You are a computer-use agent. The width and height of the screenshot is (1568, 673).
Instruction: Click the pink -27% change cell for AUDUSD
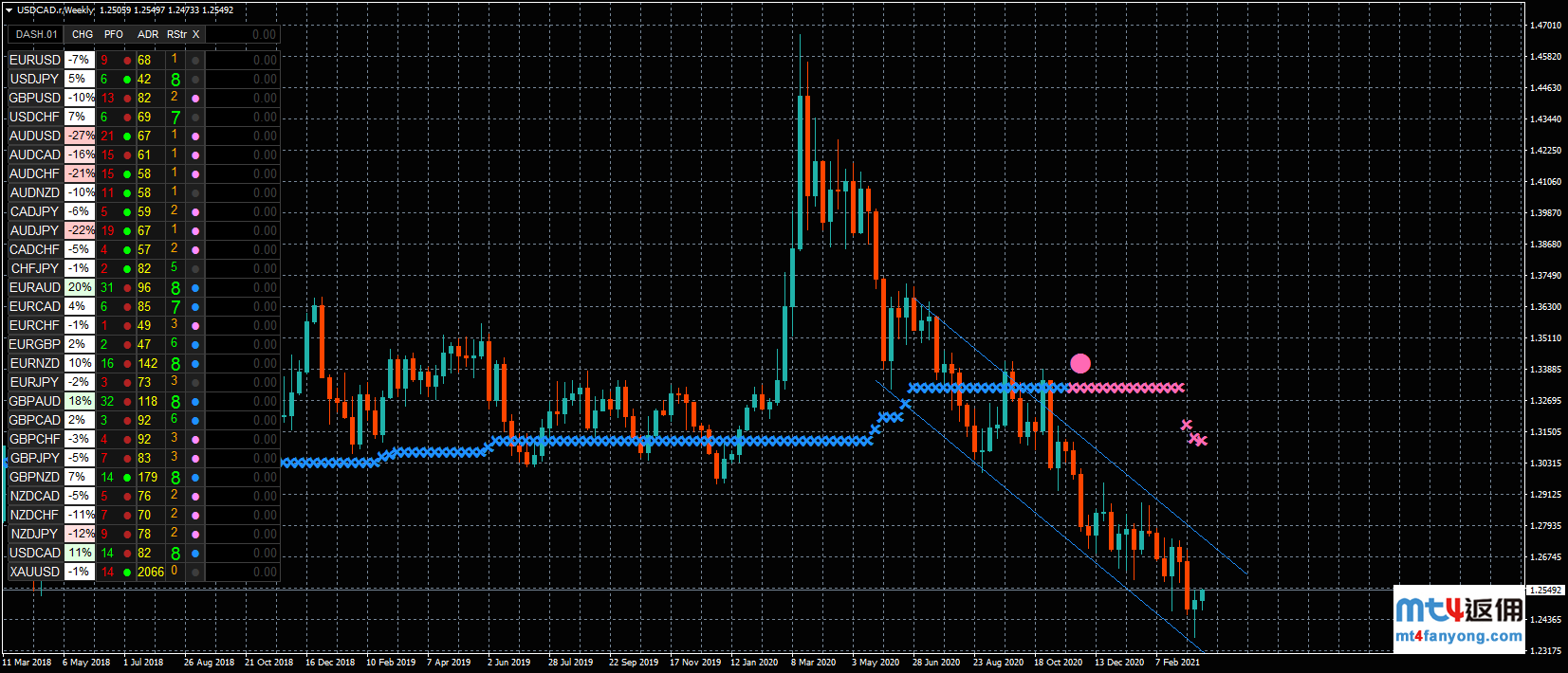[80, 136]
